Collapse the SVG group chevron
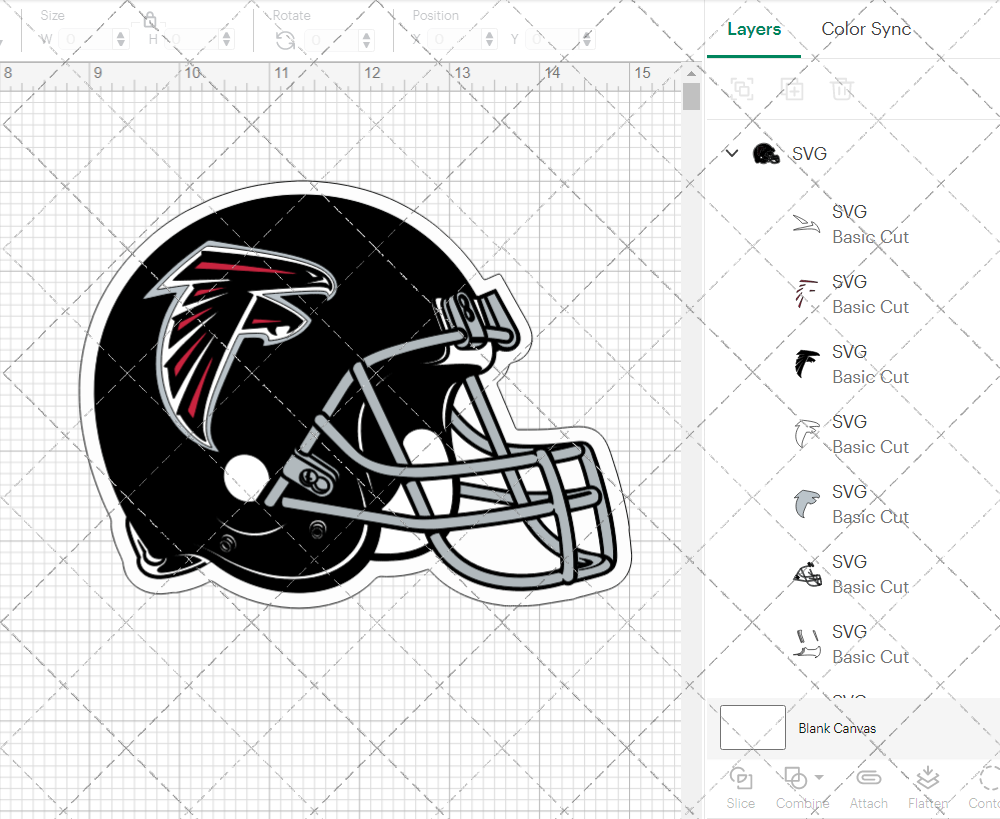This screenshot has width=1000, height=819. click(x=732, y=153)
